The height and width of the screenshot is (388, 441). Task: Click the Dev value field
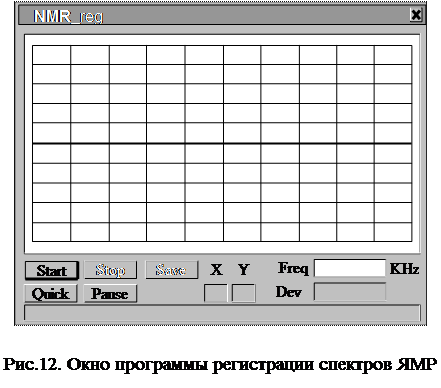(x=350, y=292)
